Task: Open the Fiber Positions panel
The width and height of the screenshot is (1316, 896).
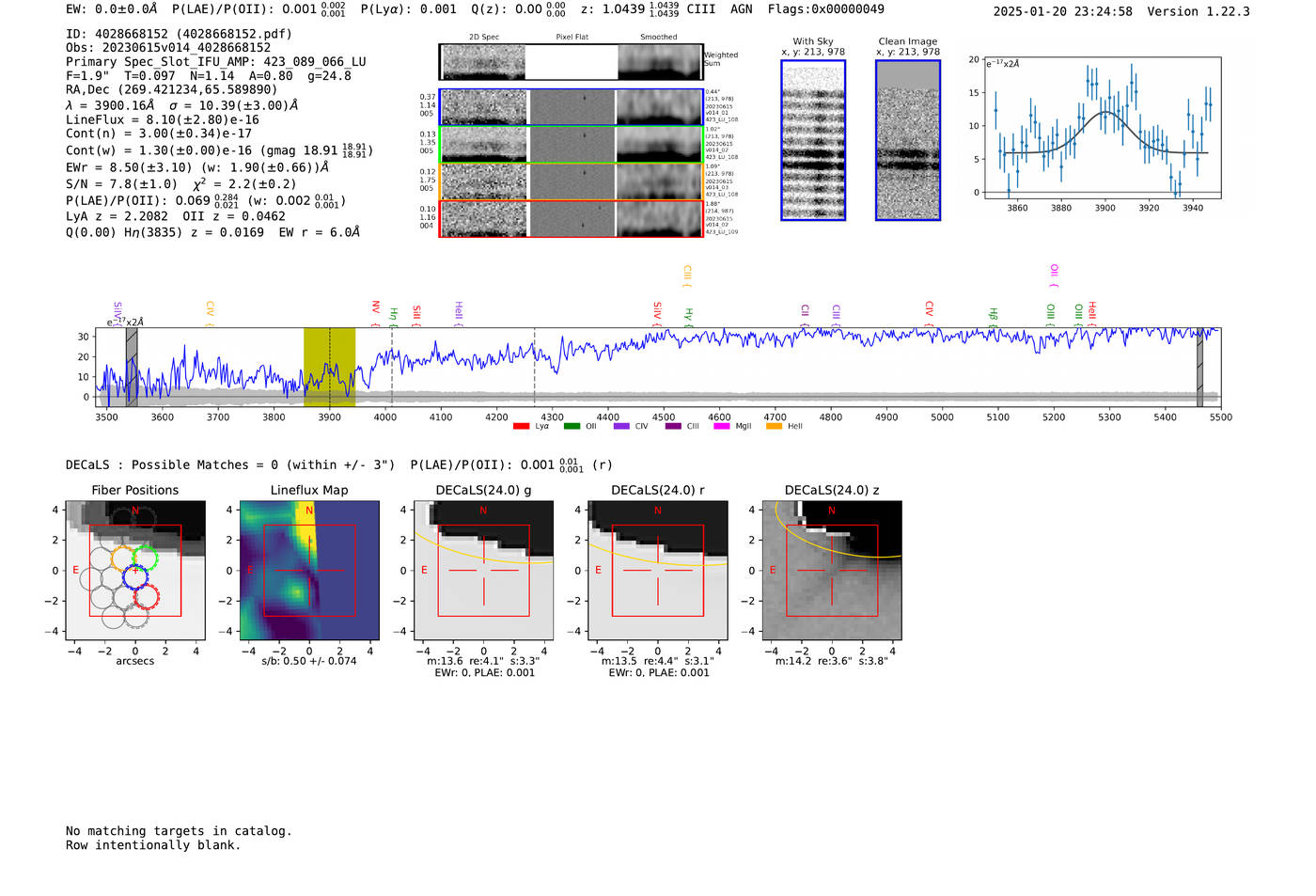Action: coord(135,571)
